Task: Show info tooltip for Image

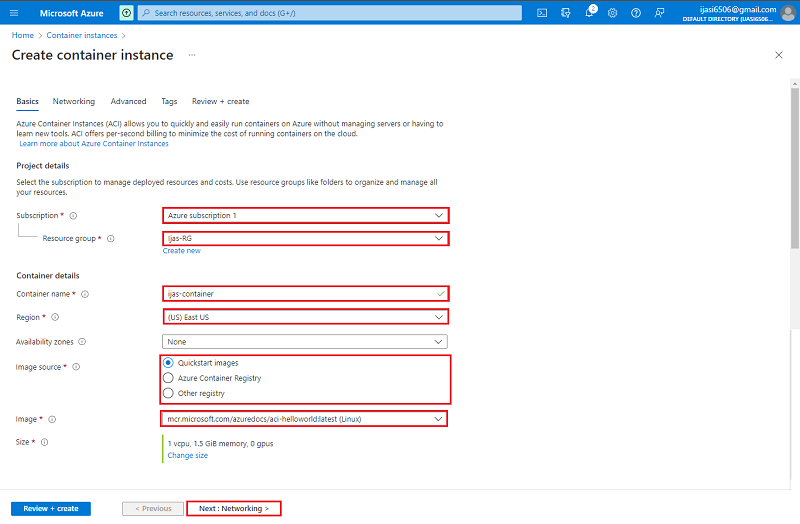Action: [52, 419]
